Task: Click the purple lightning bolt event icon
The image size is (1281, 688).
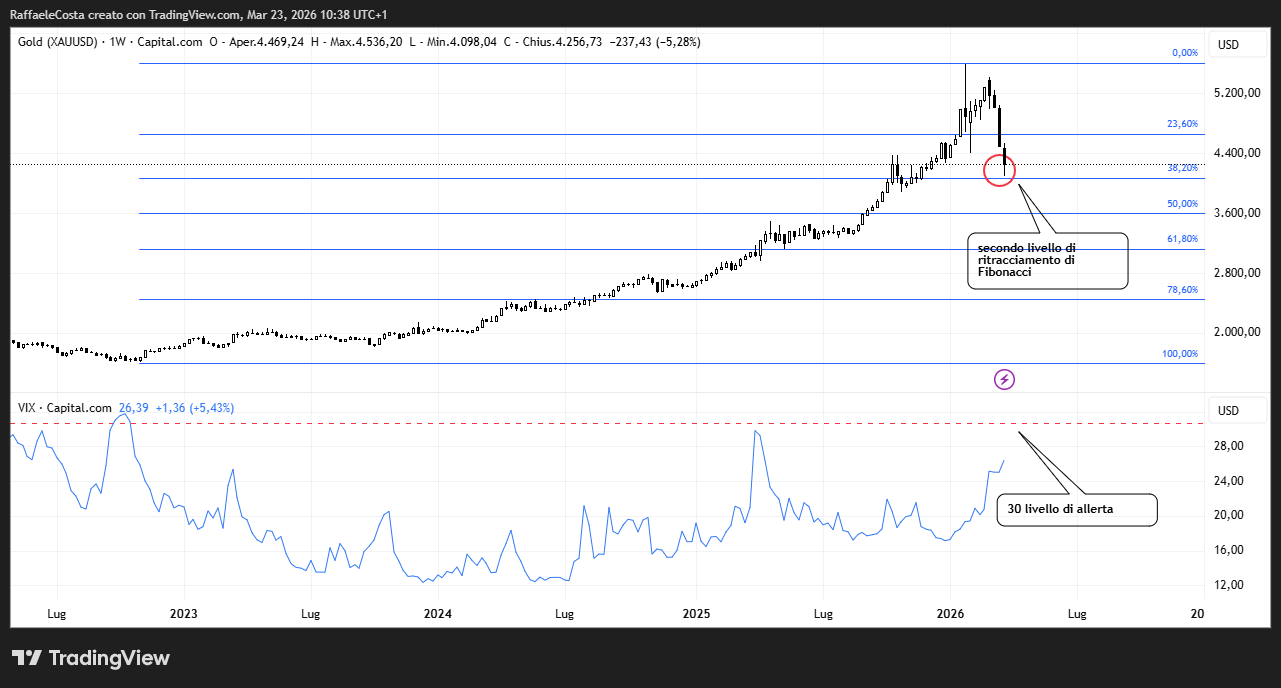Action: (x=1005, y=379)
